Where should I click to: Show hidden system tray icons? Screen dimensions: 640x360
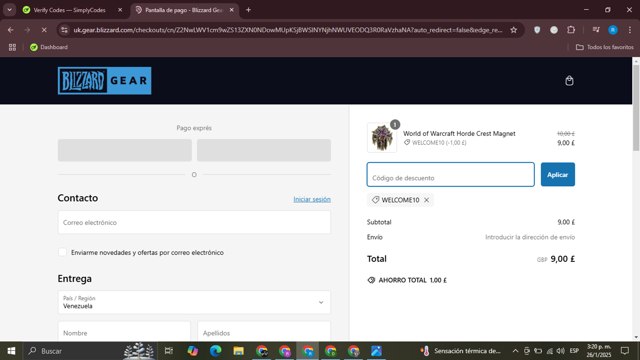click(x=516, y=351)
